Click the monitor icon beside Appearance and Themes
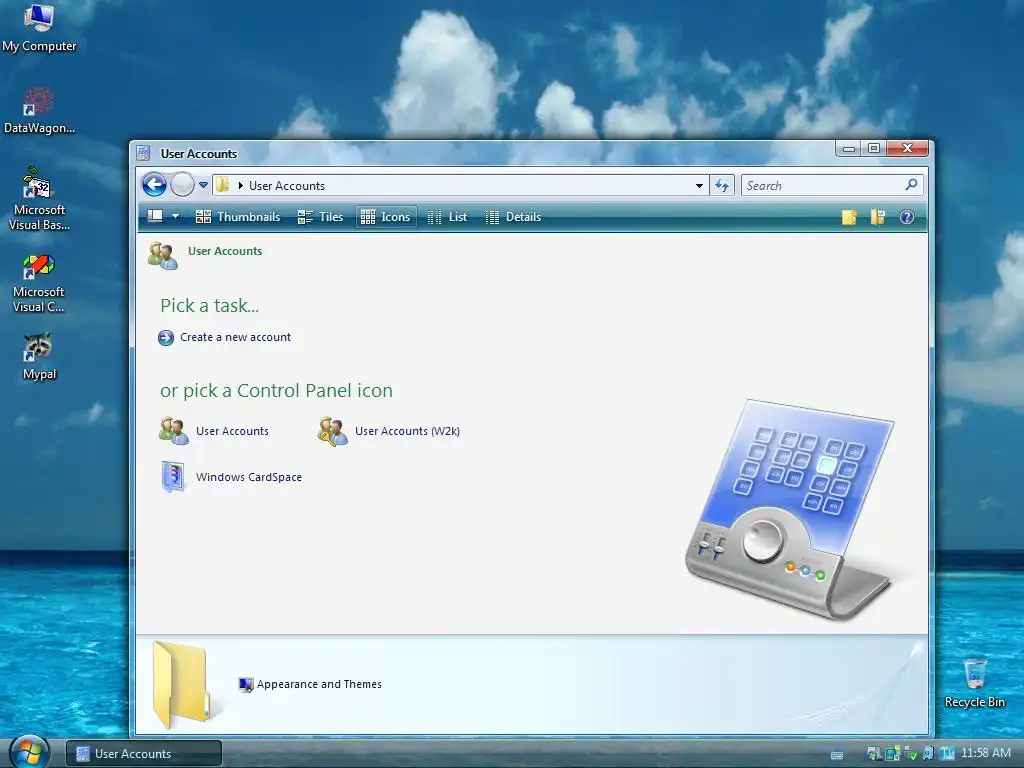 point(246,684)
